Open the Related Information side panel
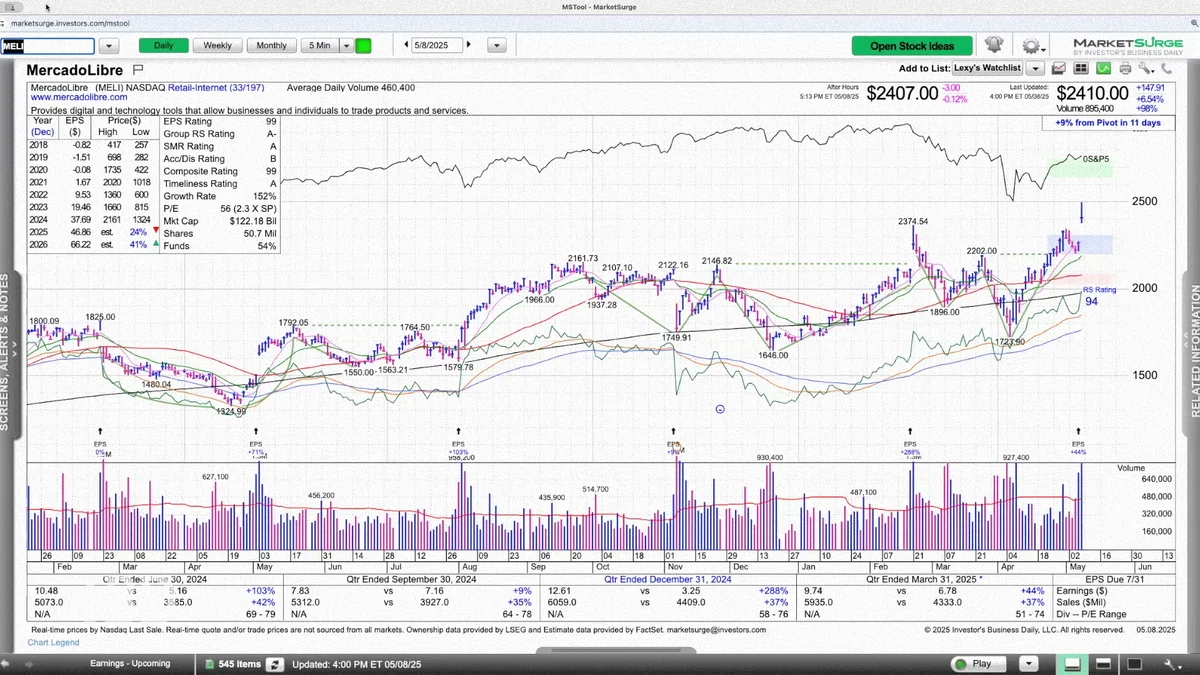The image size is (1200, 675). [x=1194, y=352]
